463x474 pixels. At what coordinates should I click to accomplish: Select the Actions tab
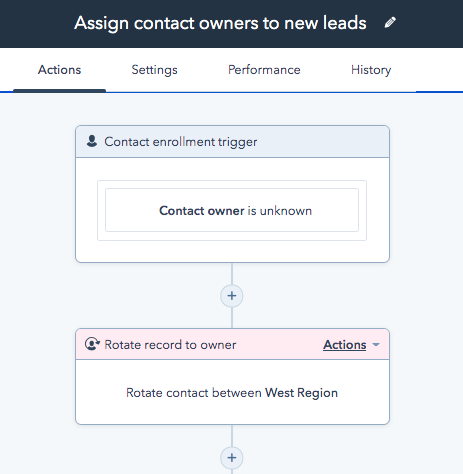click(x=59, y=70)
